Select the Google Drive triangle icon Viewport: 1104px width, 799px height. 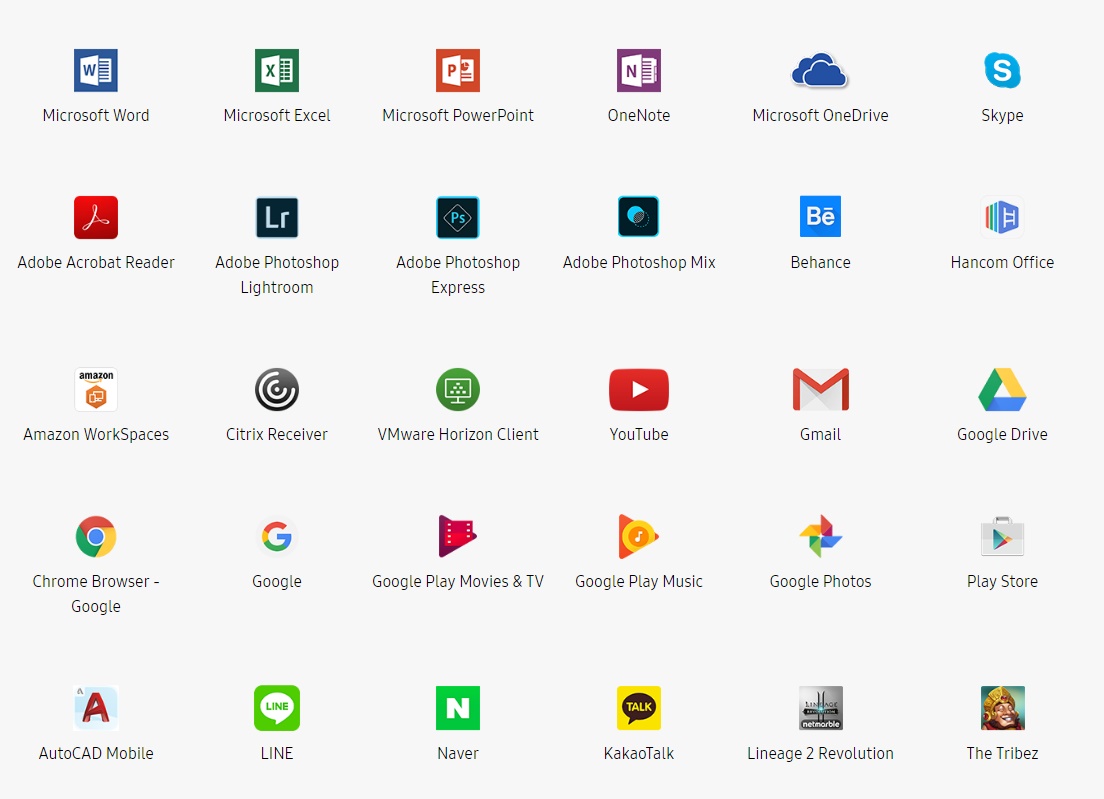[1002, 389]
